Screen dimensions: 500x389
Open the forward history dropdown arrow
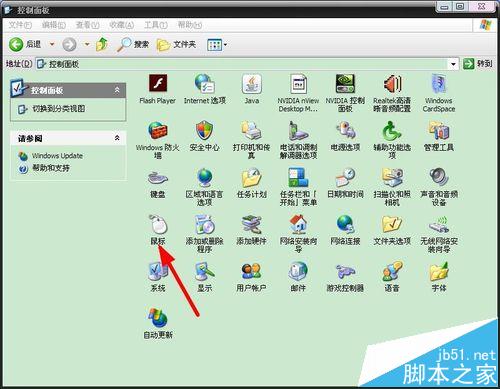coord(87,44)
